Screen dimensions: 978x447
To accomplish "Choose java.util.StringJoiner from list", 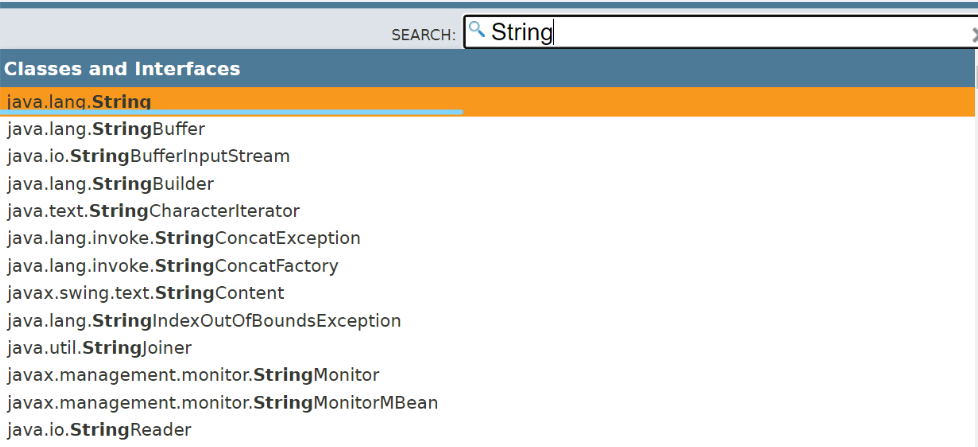I will click(x=99, y=348).
